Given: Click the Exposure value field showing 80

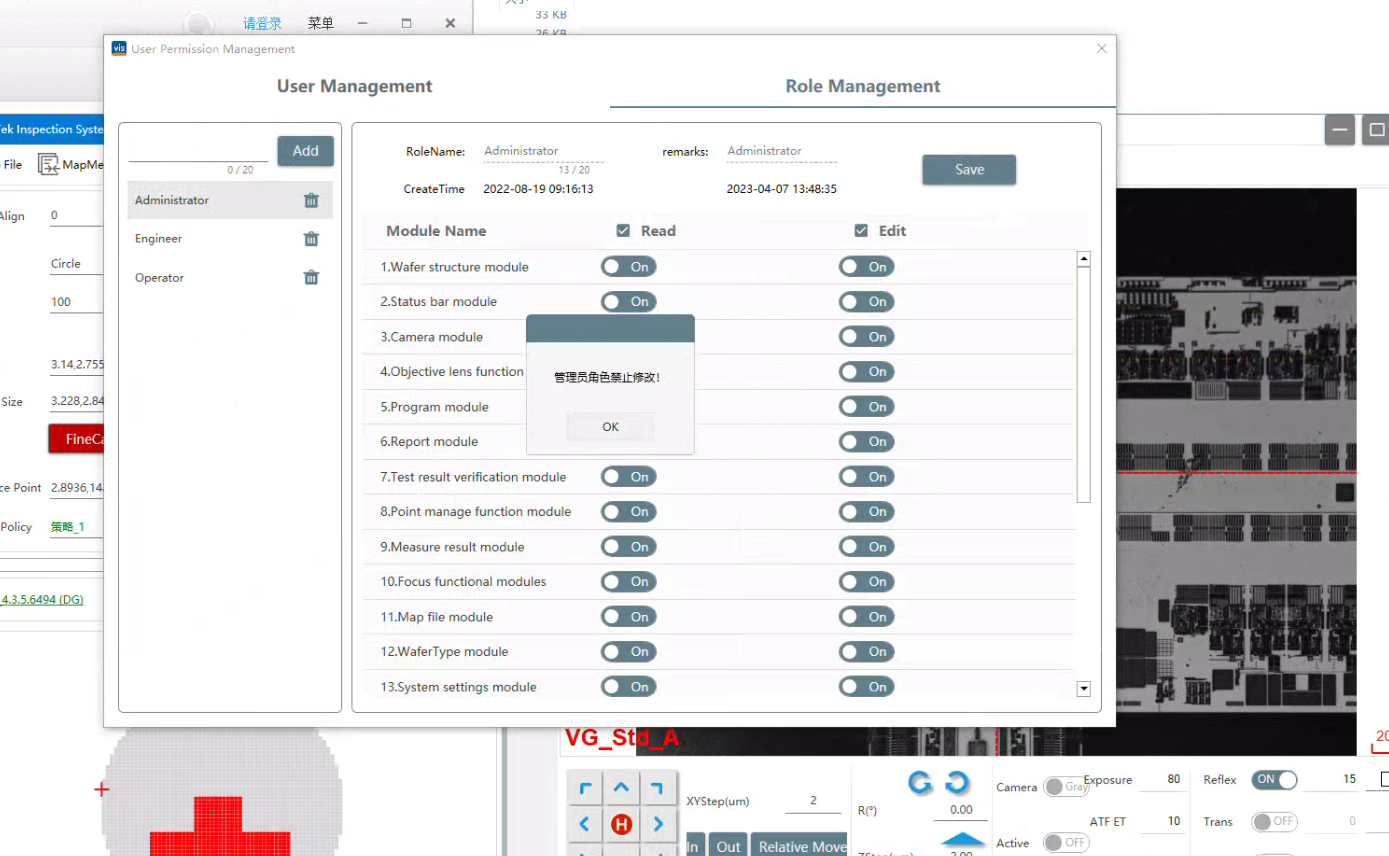Looking at the screenshot, I should click(1163, 780).
